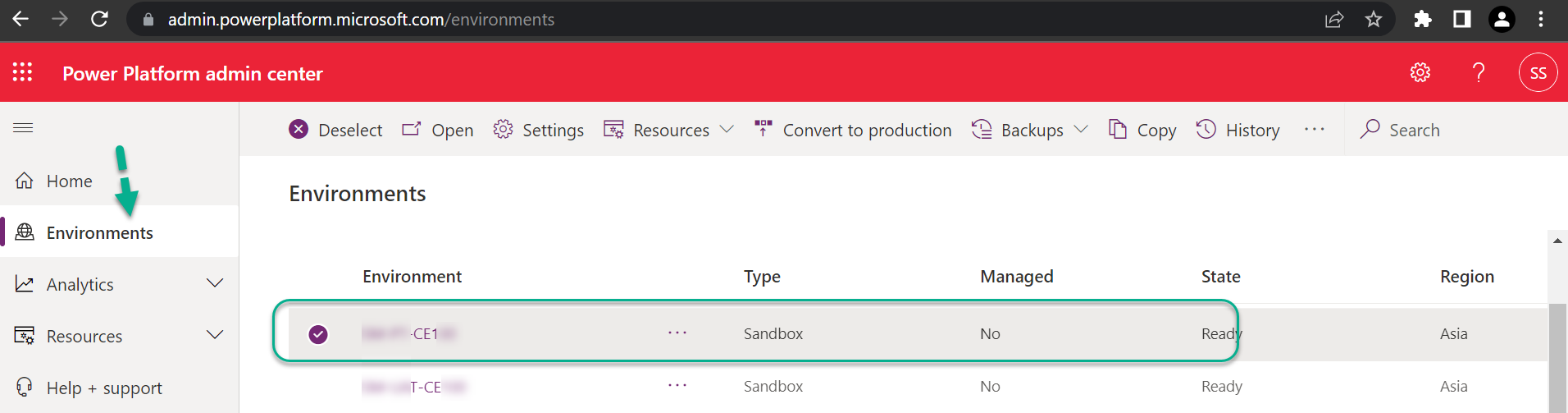The width and height of the screenshot is (1568, 413).
Task: Expand Analytics section chevron
Action: click(x=215, y=283)
